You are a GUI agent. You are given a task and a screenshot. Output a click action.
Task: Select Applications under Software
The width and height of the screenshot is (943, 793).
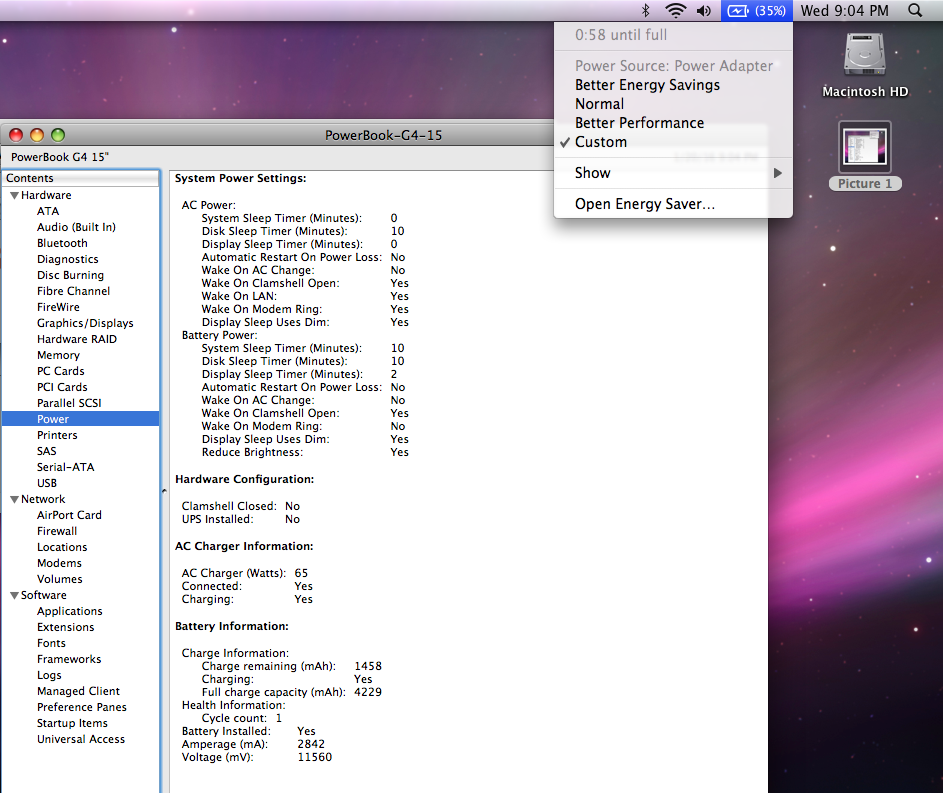pyautogui.click(x=70, y=611)
